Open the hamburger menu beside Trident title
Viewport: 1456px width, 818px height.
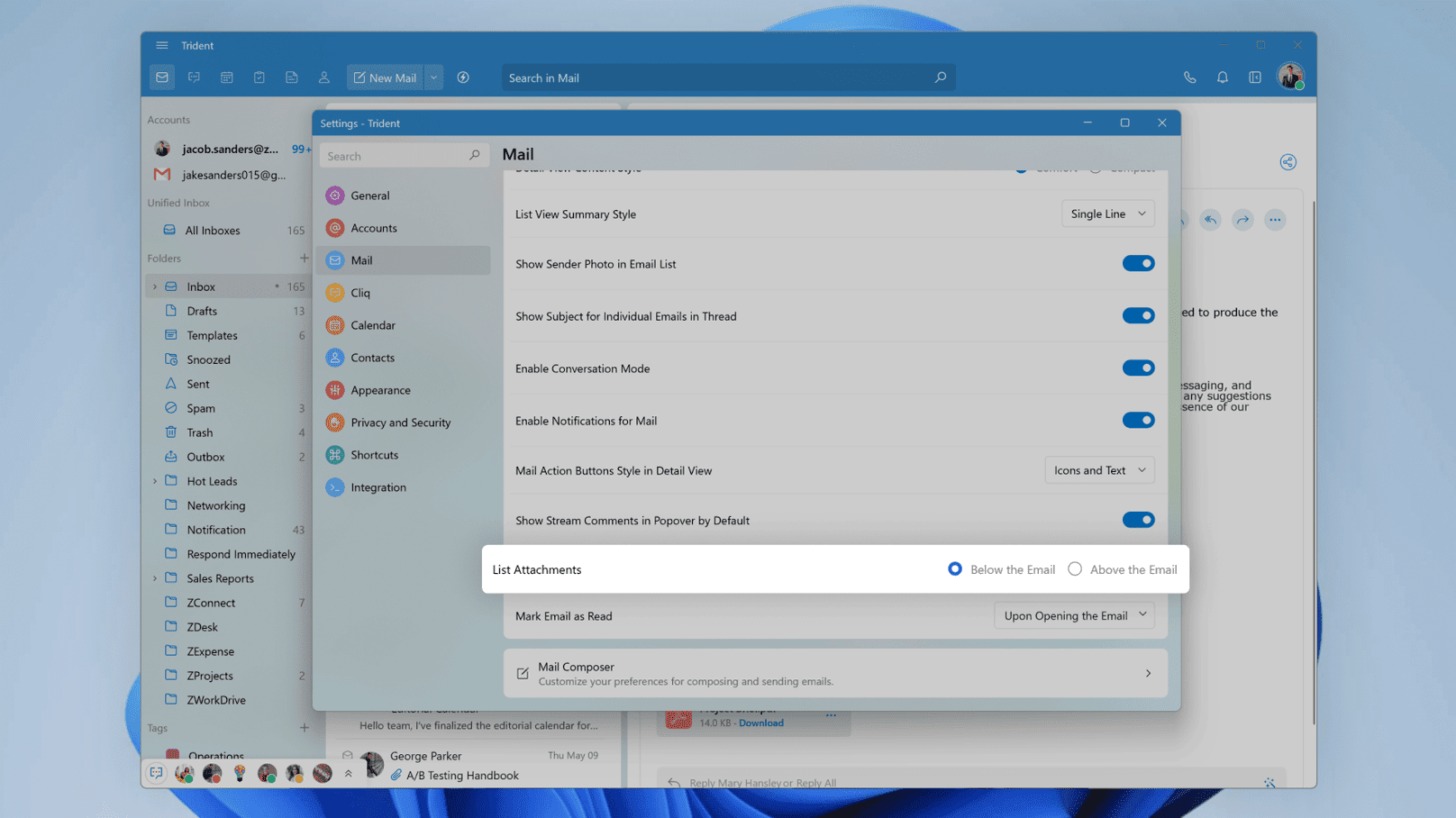tap(162, 45)
